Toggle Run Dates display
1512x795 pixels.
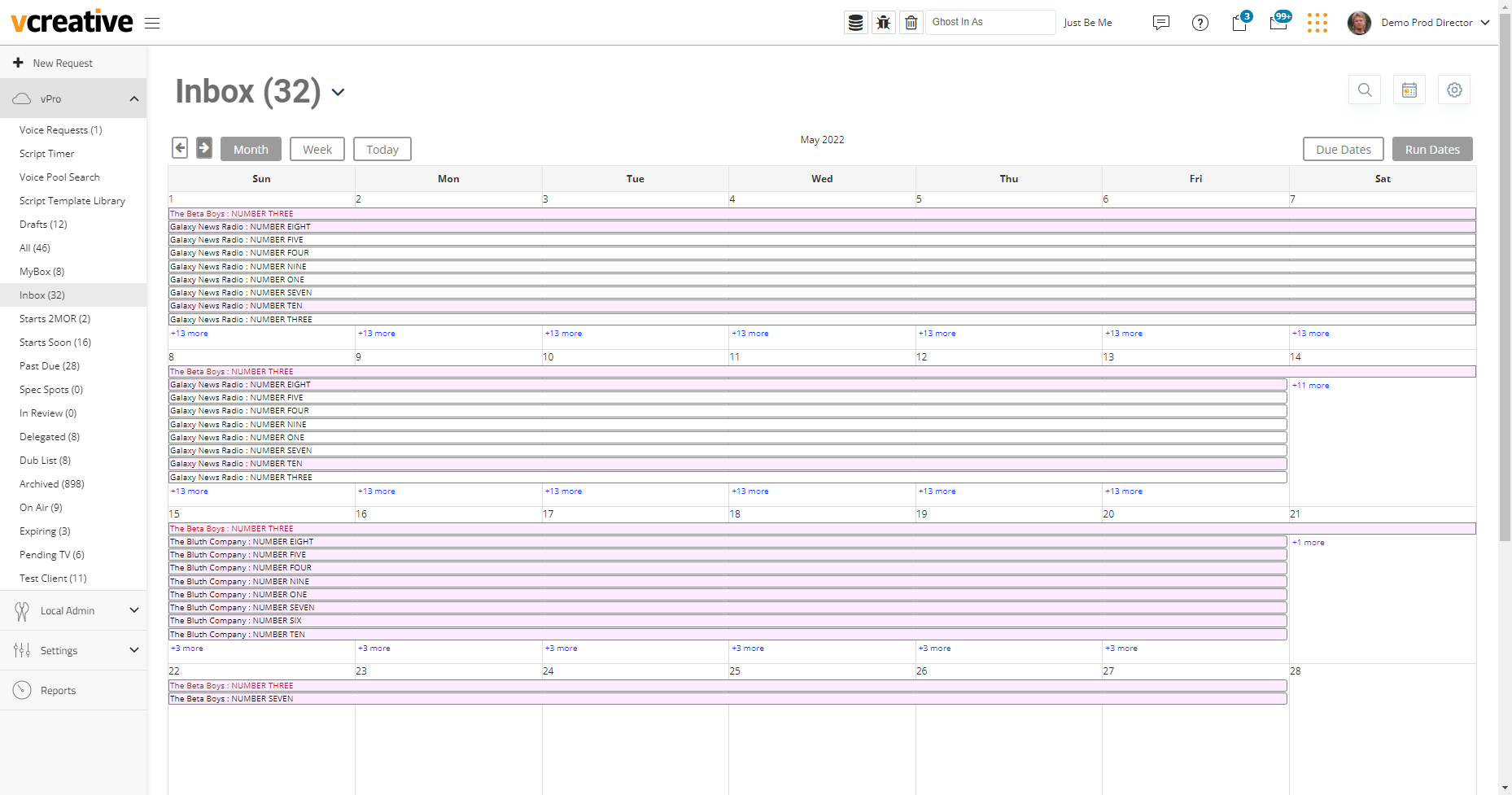coord(1432,149)
